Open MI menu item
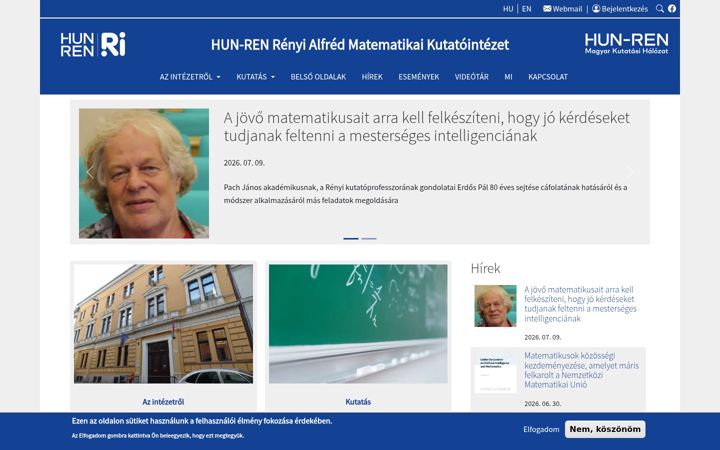Viewport: 720px width, 450px height. (508, 77)
